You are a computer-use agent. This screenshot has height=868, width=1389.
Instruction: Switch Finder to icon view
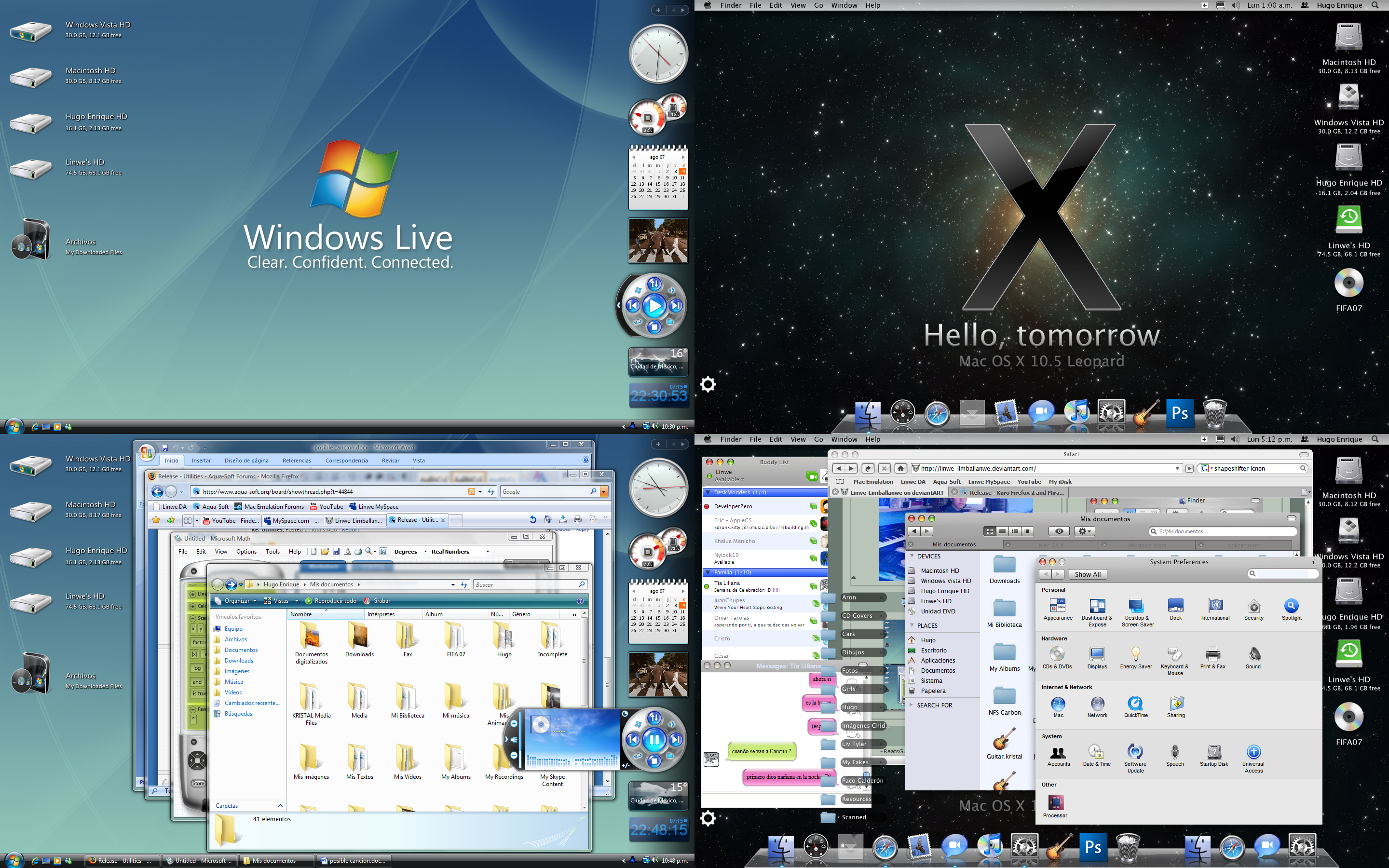pos(990,531)
